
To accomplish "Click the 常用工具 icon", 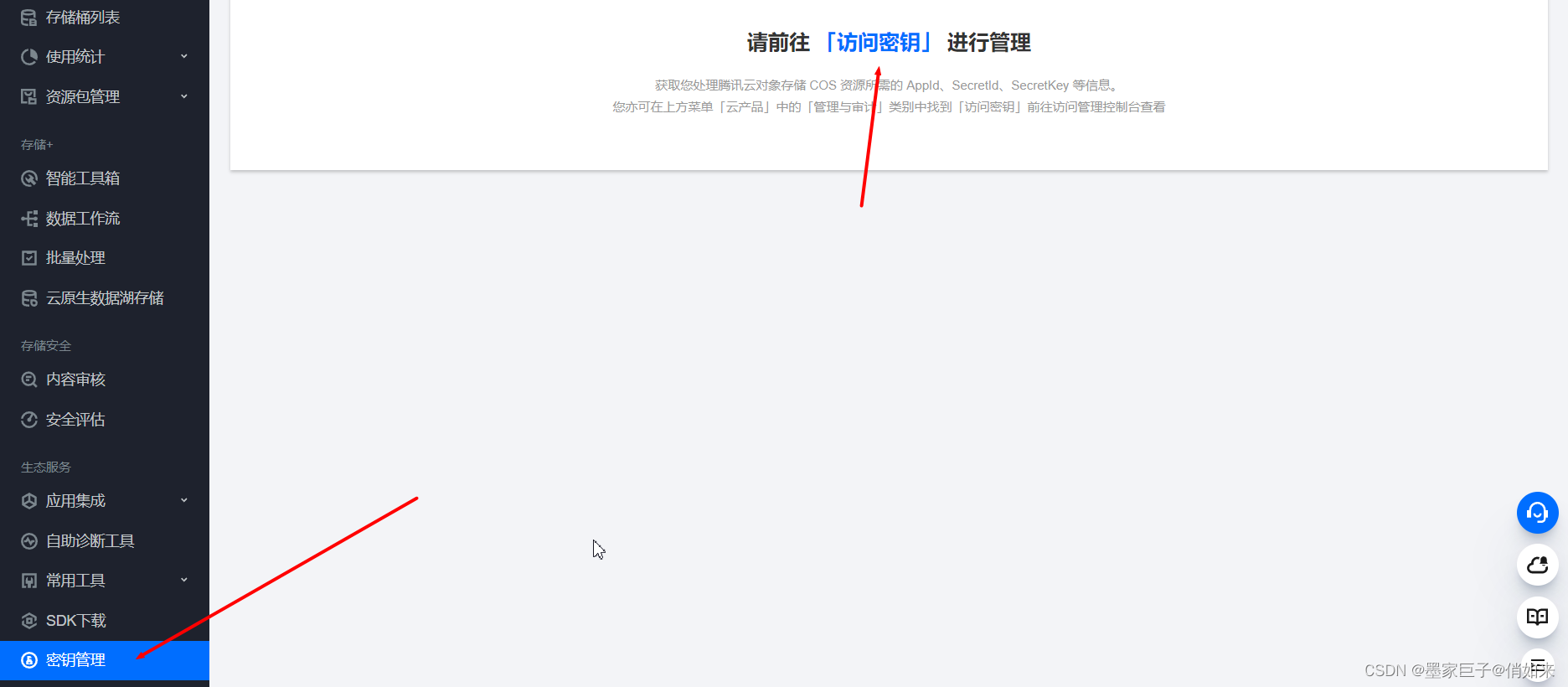I will [x=28, y=581].
